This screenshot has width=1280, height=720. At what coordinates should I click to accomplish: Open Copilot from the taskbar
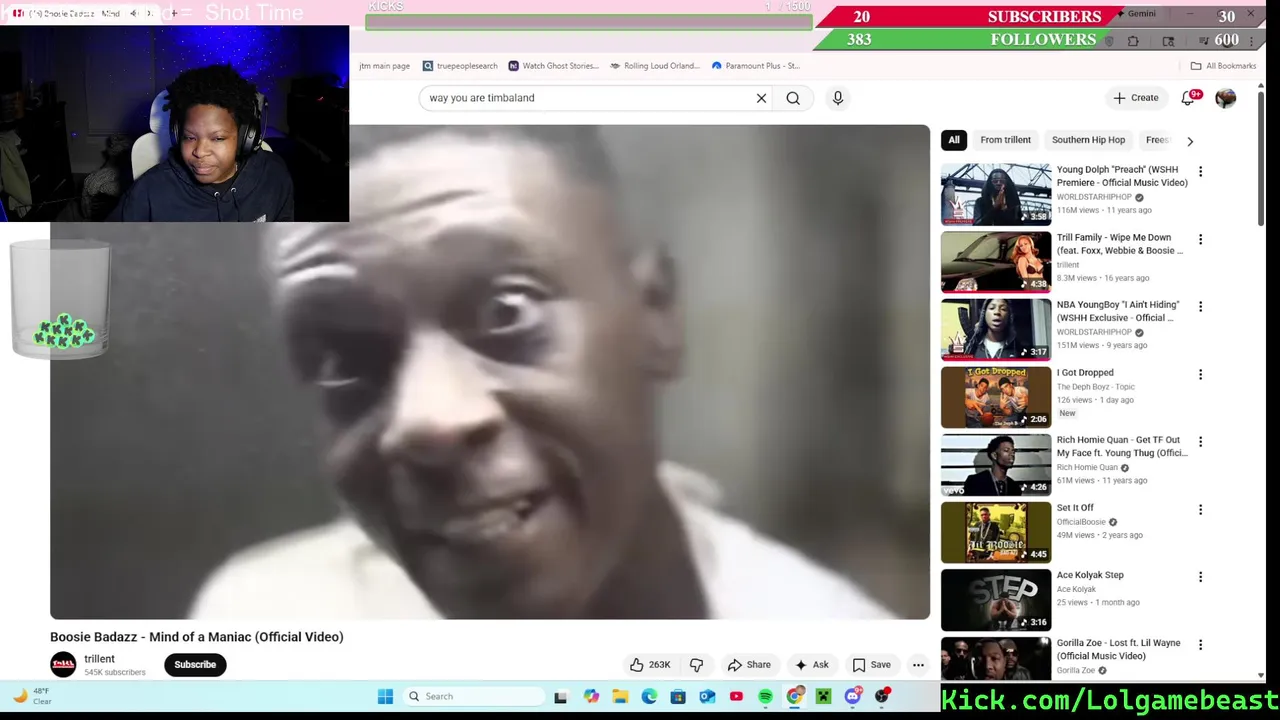tap(591, 696)
